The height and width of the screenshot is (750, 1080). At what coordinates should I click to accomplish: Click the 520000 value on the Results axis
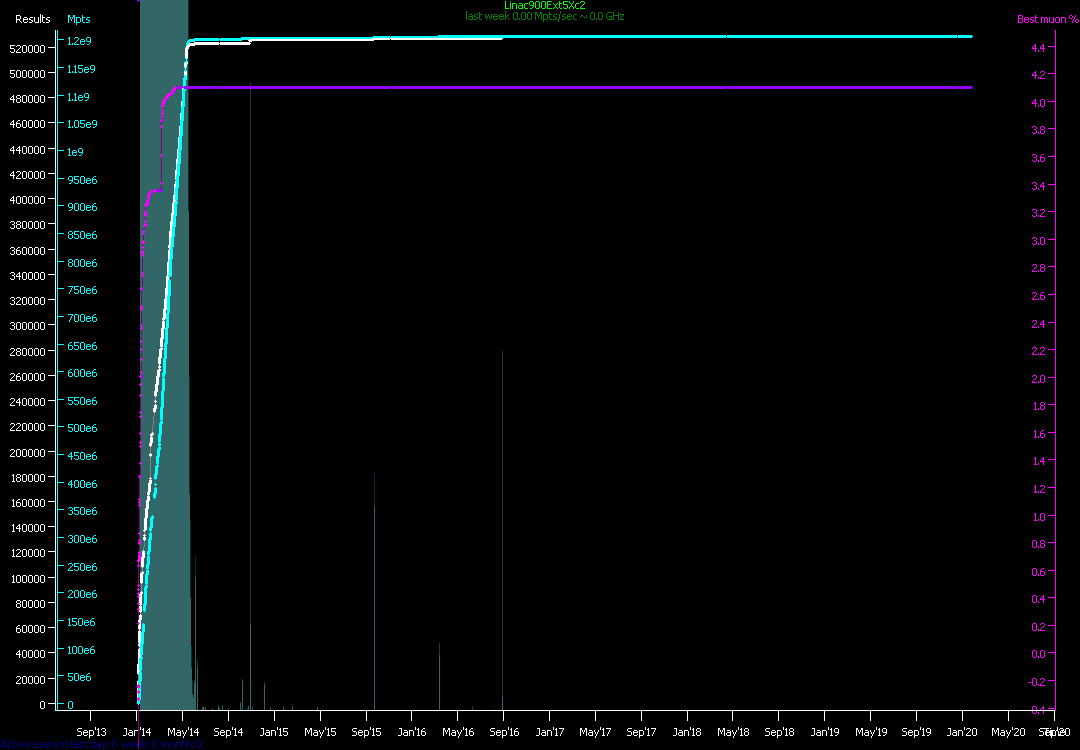(28, 48)
